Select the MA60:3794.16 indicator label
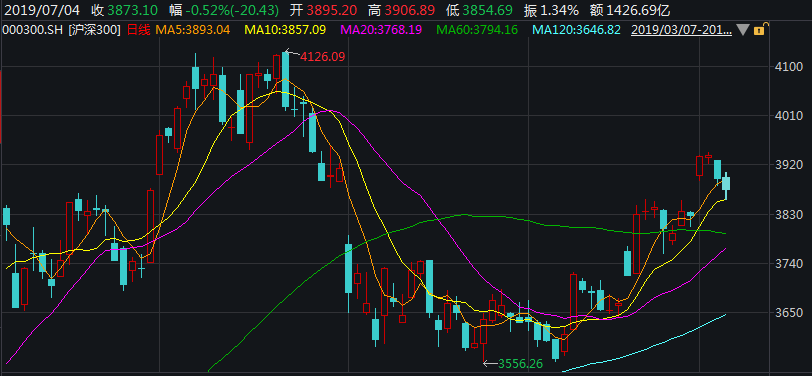 [x=477, y=30]
